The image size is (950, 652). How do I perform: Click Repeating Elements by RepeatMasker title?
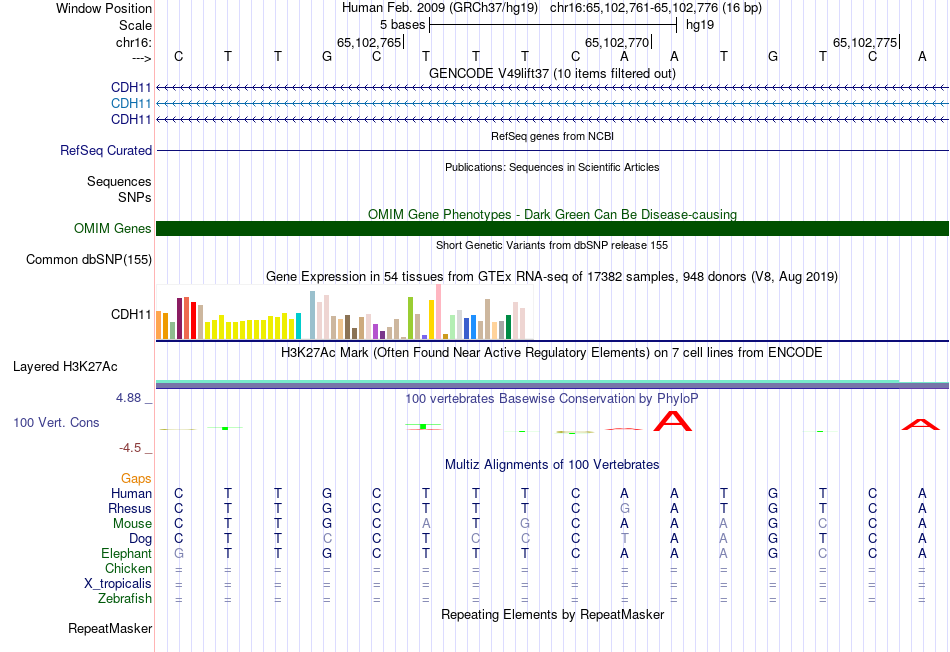pos(552,614)
